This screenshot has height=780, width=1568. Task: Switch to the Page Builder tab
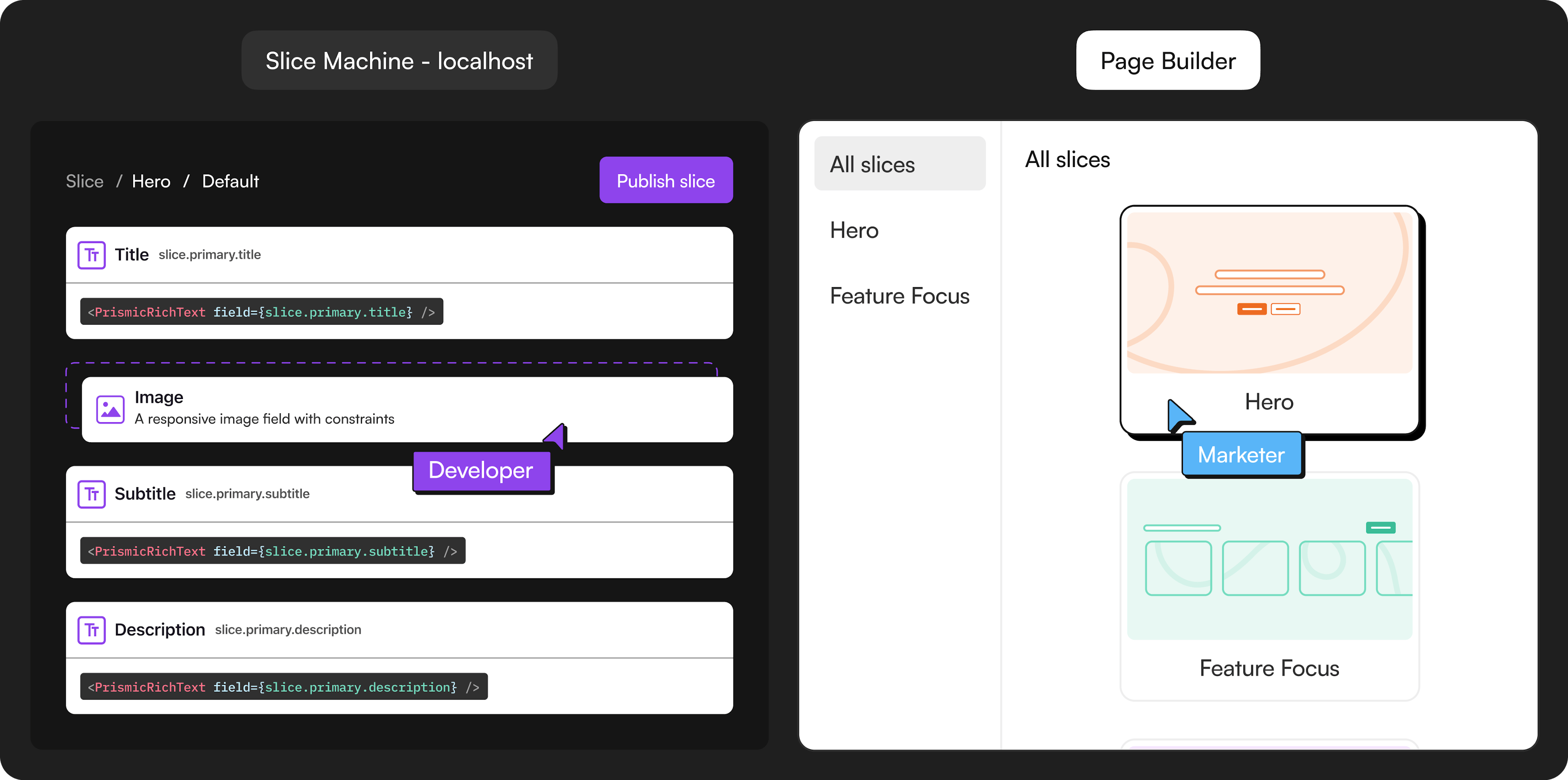point(1167,61)
